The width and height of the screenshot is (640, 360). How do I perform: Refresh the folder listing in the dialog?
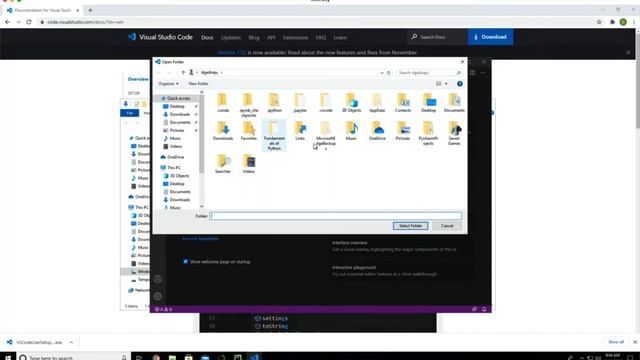point(389,73)
